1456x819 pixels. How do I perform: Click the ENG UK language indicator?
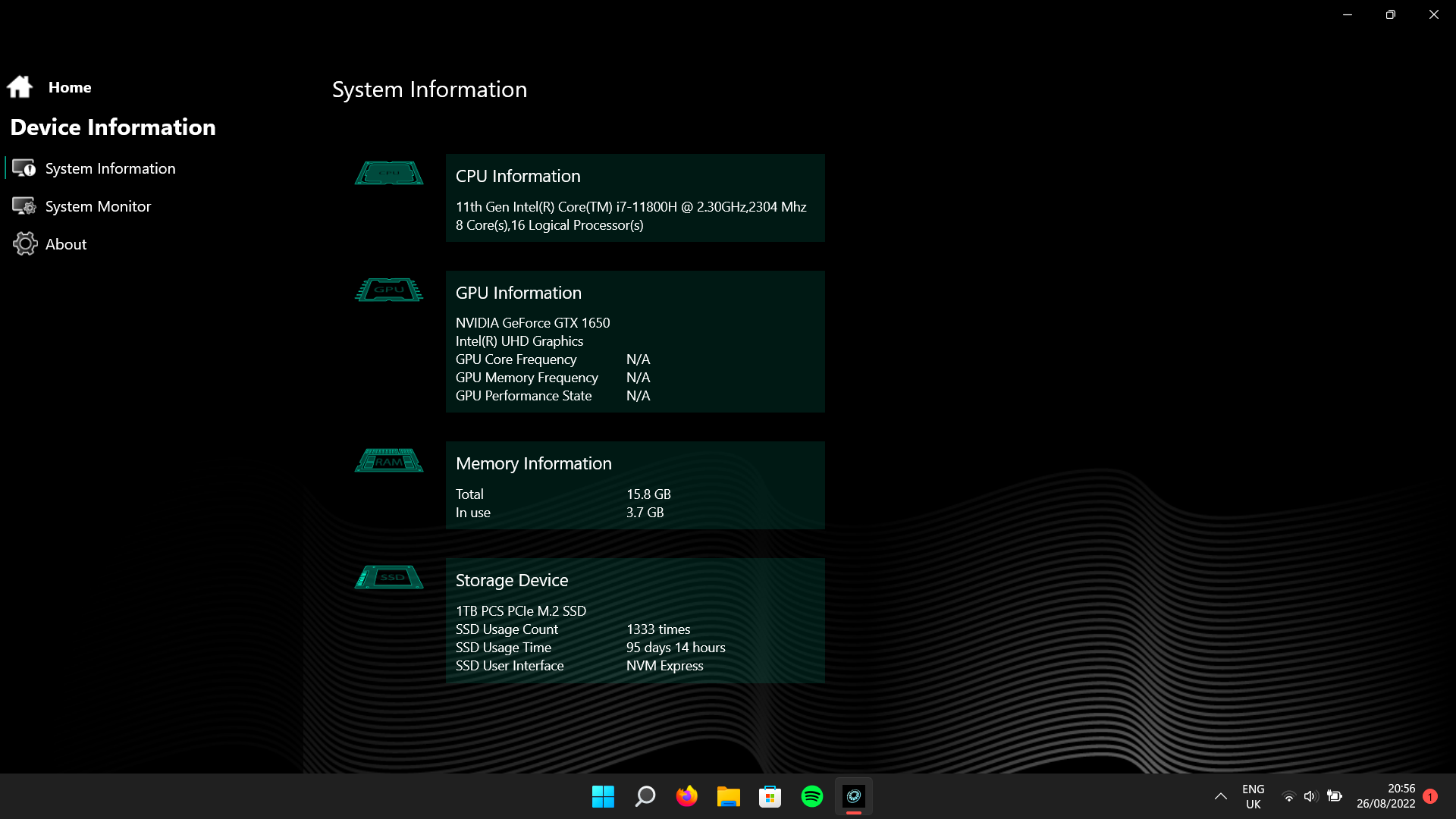[x=1253, y=796]
